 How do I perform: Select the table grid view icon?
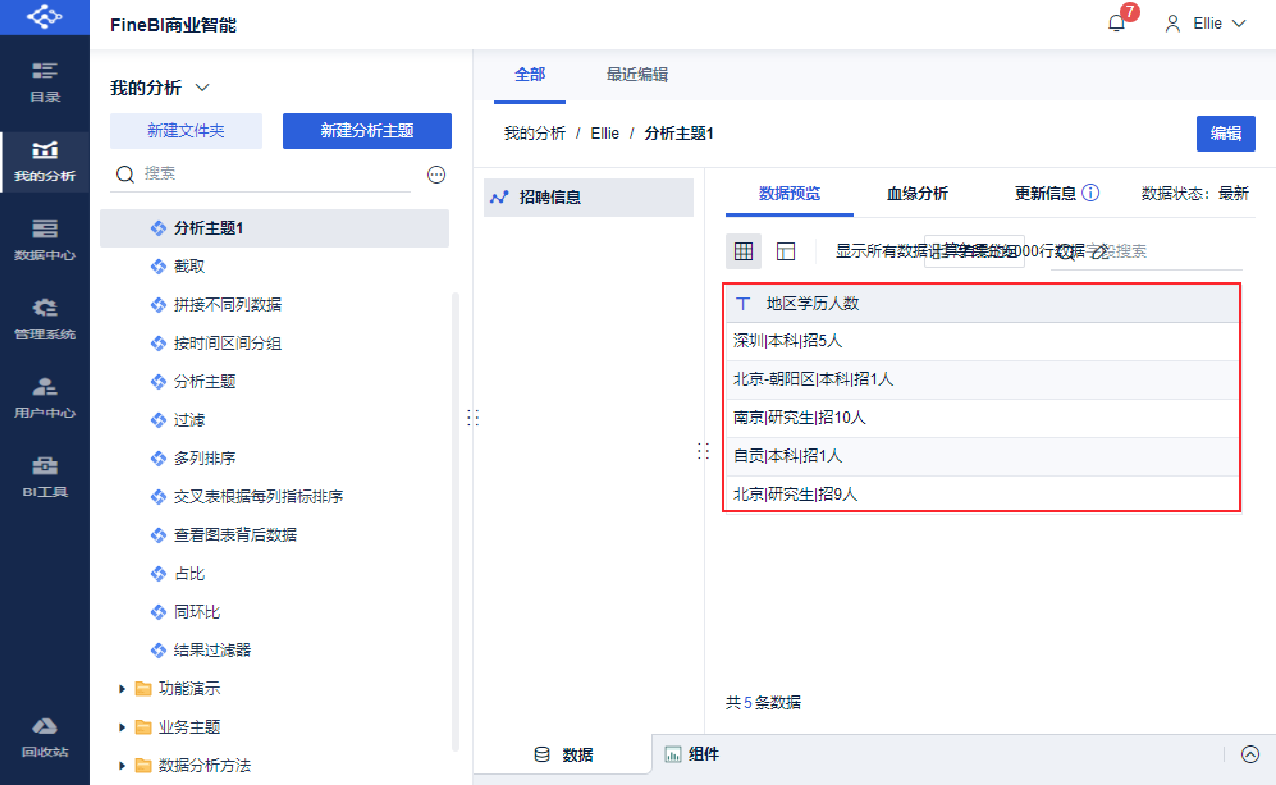[x=744, y=251]
